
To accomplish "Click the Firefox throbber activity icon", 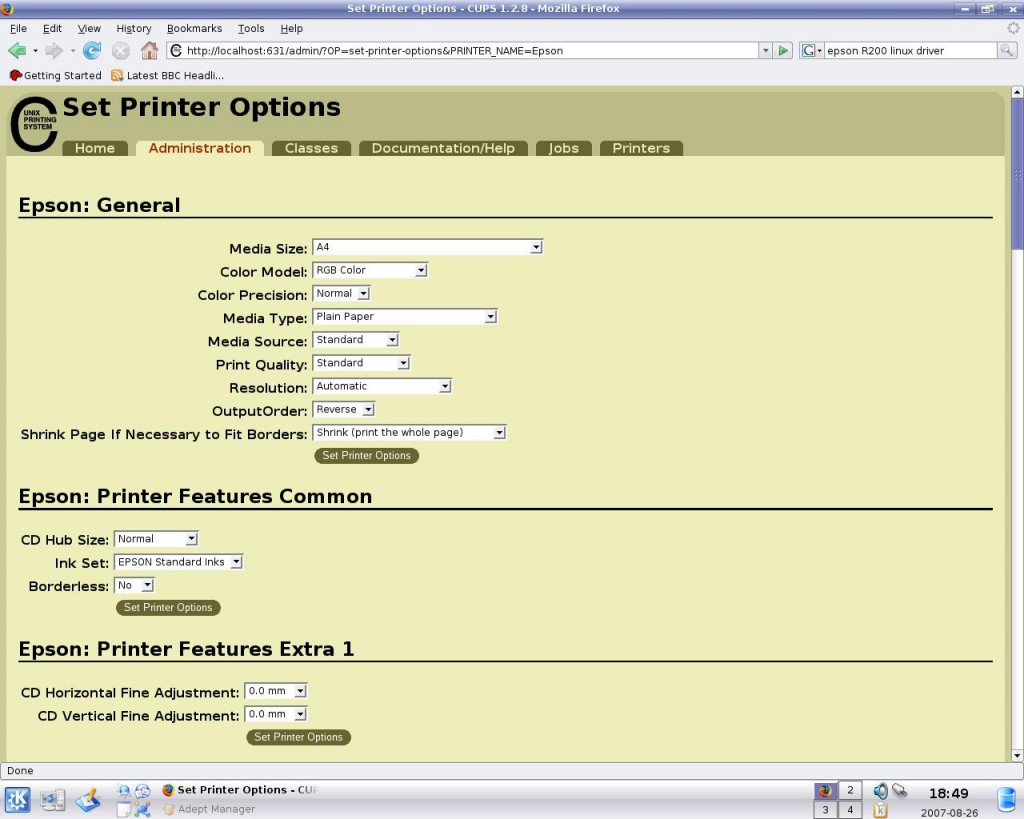I will click(x=1013, y=28).
